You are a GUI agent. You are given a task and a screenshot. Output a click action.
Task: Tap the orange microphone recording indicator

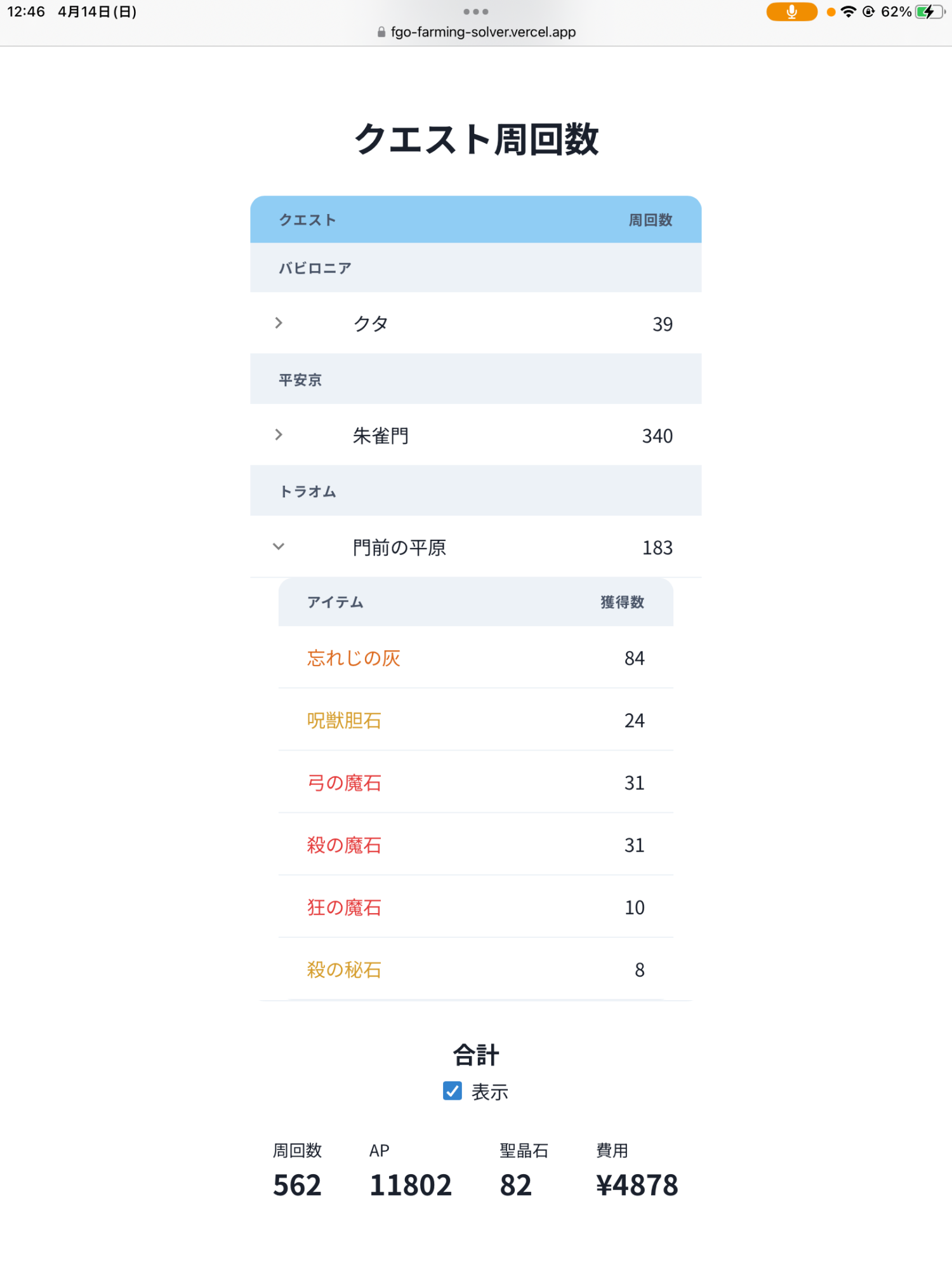pyautogui.click(x=791, y=12)
